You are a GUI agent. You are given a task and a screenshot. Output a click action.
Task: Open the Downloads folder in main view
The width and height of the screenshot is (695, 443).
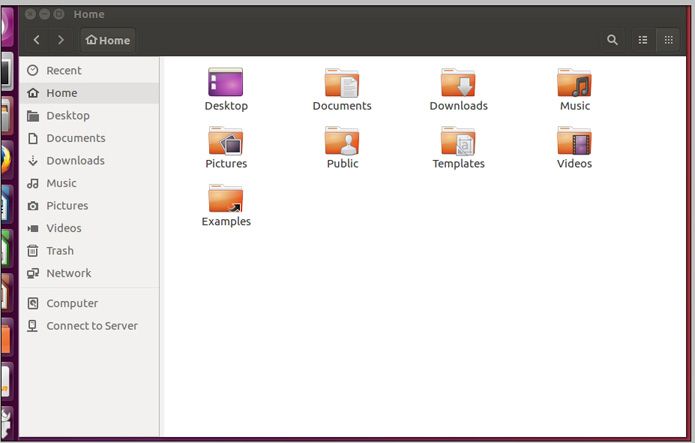tap(458, 83)
